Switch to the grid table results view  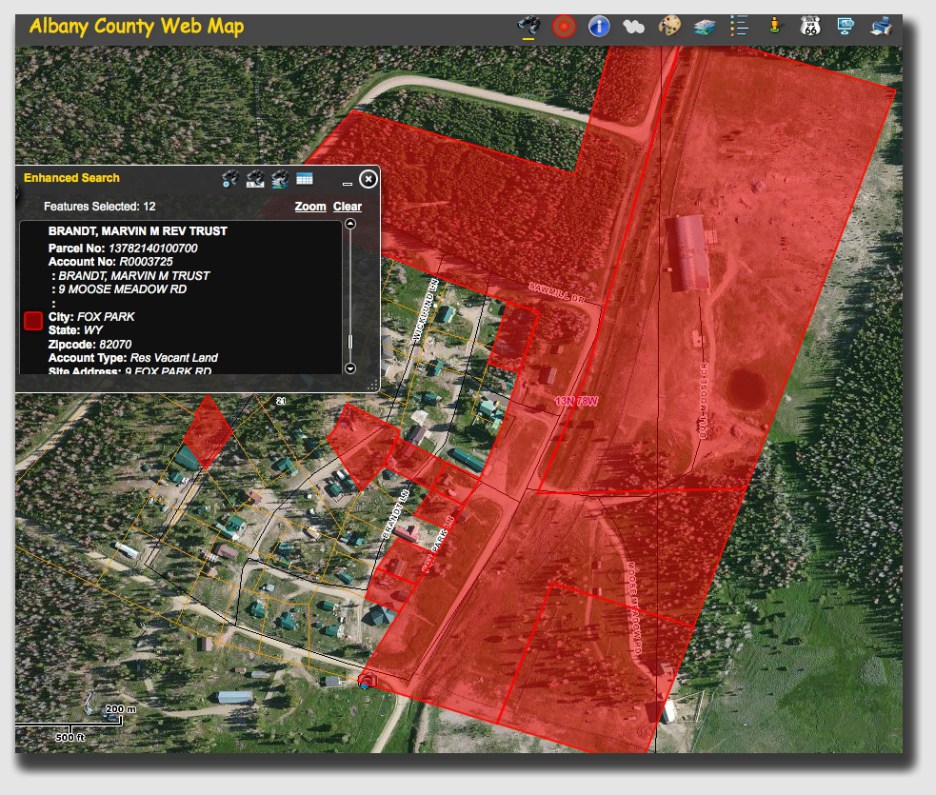[x=305, y=179]
